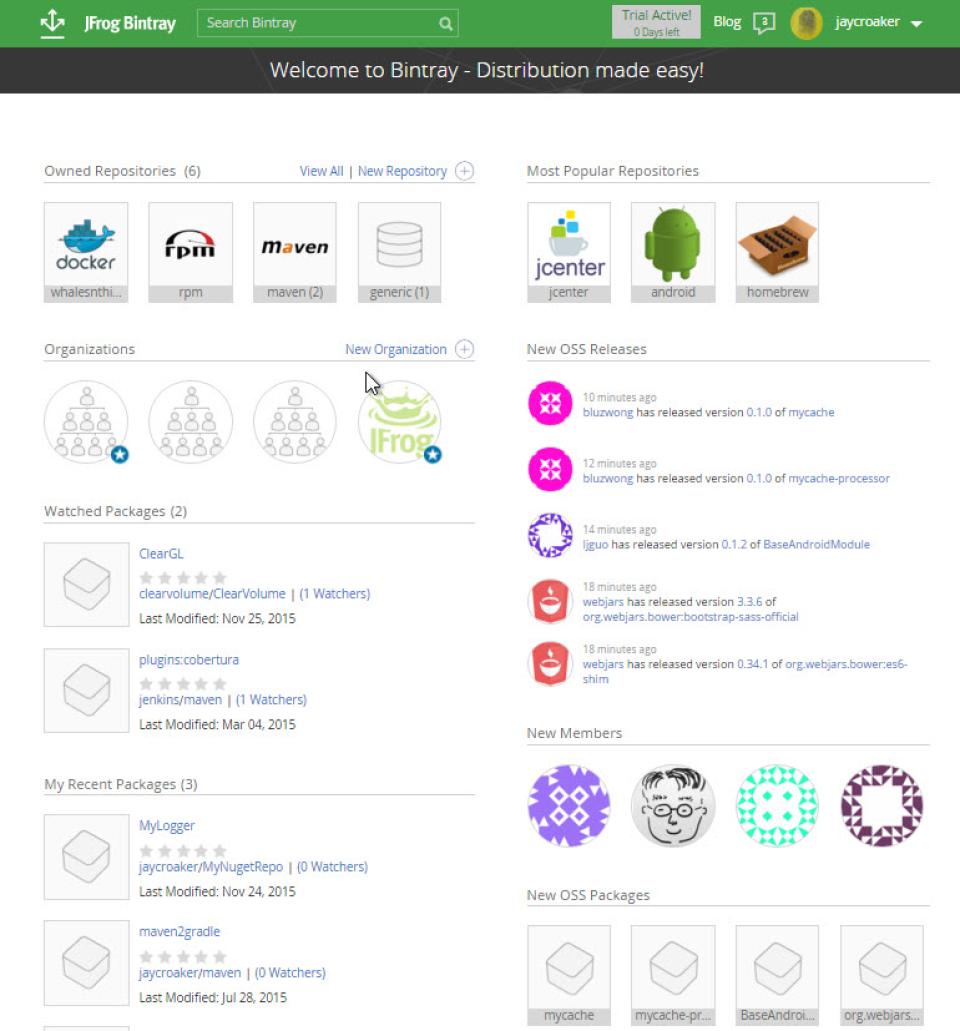The image size is (960, 1031).
Task: Open the jenkins/maven repository link
Action: pyautogui.click(x=180, y=700)
